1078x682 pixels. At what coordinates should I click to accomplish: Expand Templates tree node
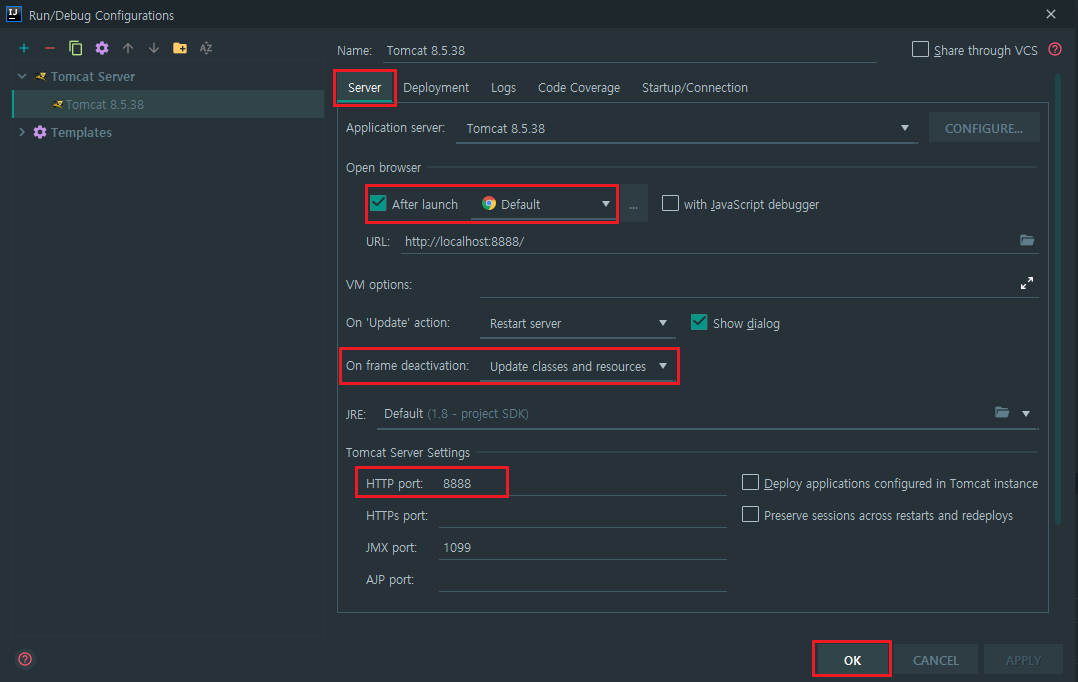tap(22, 132)
